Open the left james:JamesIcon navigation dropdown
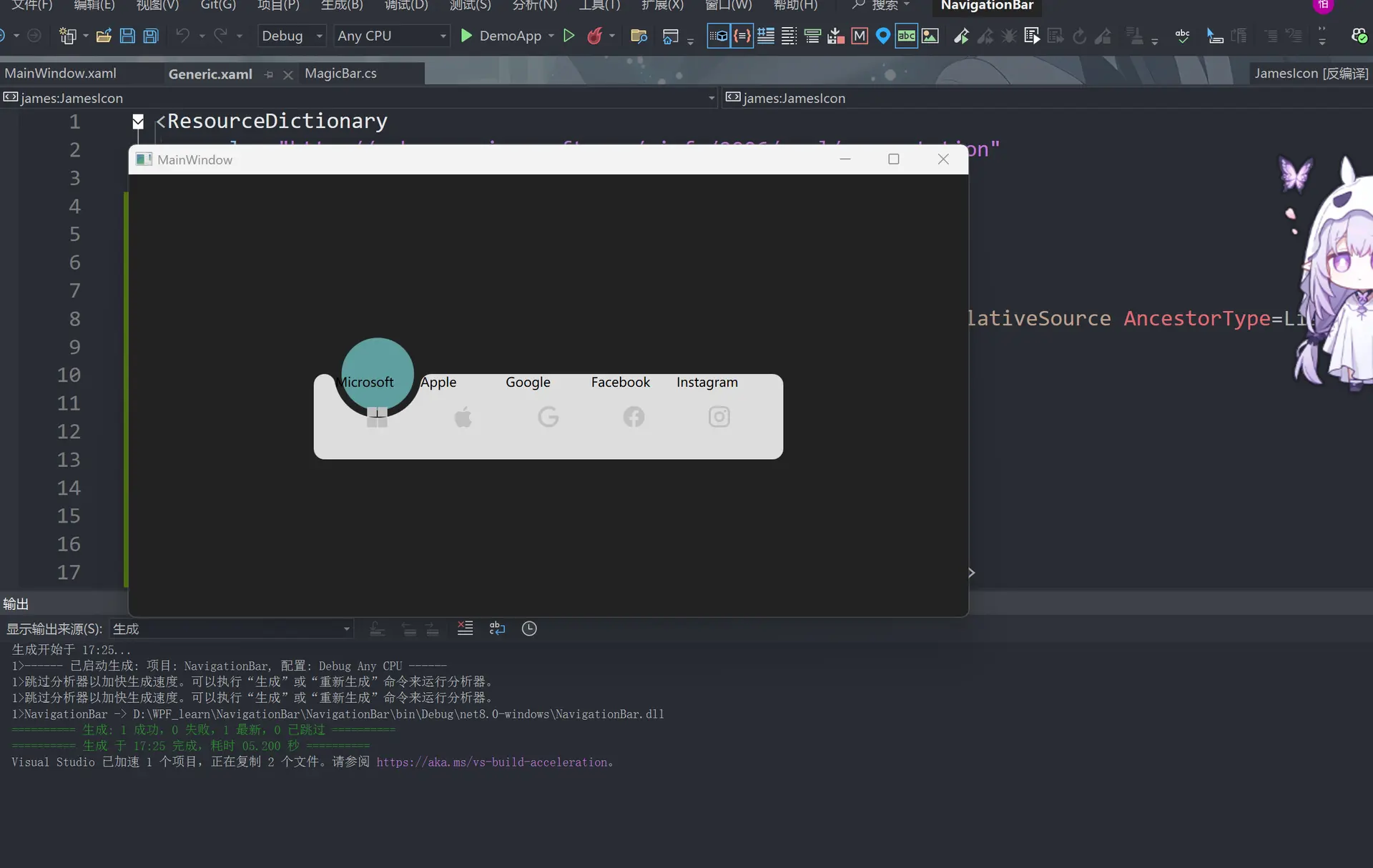 pos(359,98)
